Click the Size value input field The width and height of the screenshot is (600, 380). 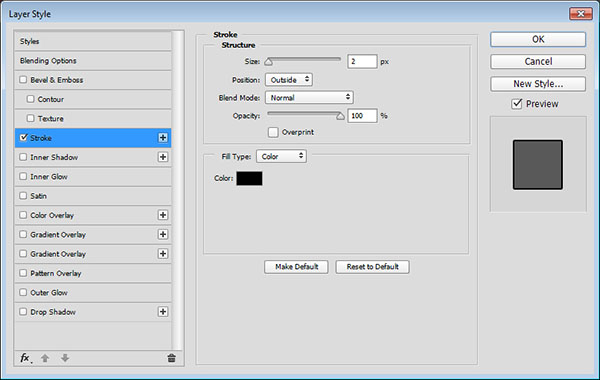point(362,62)
